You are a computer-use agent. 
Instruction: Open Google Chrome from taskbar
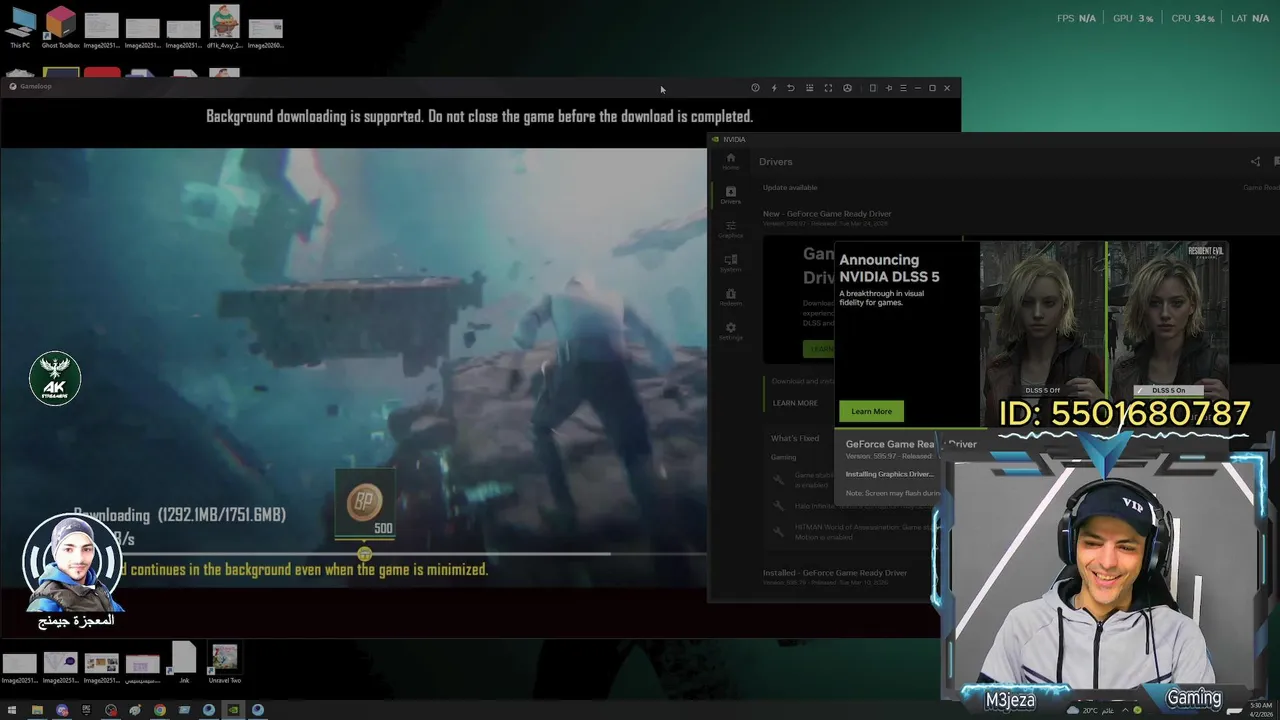click(159, 710)
